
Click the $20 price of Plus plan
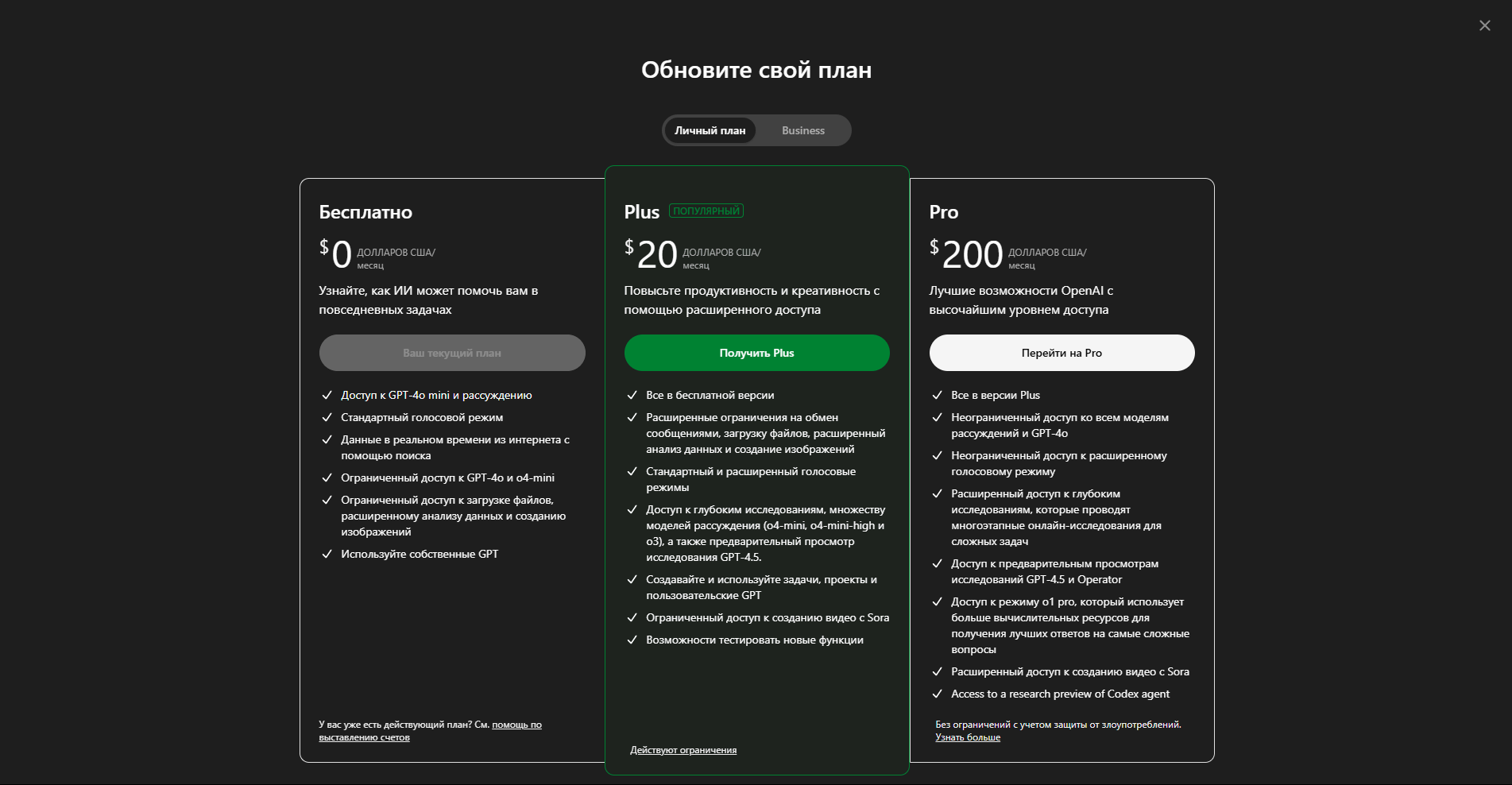(x=651, y=254)
